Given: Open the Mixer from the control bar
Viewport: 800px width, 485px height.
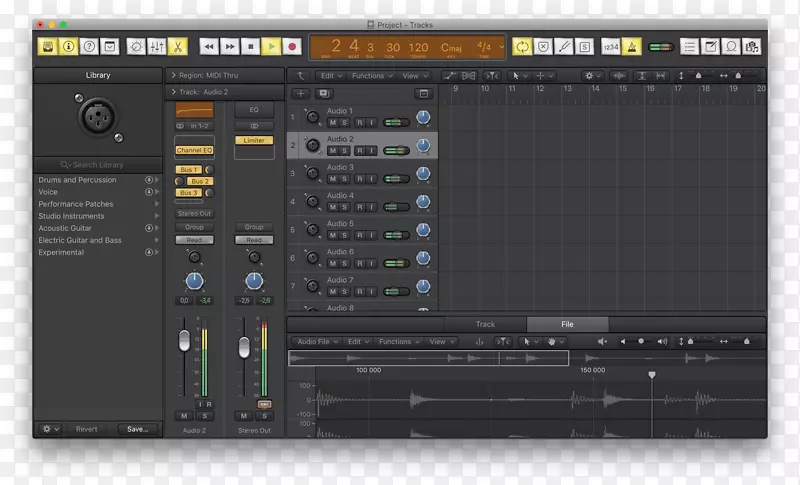Looking at the screenshot, I should click(156, 46).
